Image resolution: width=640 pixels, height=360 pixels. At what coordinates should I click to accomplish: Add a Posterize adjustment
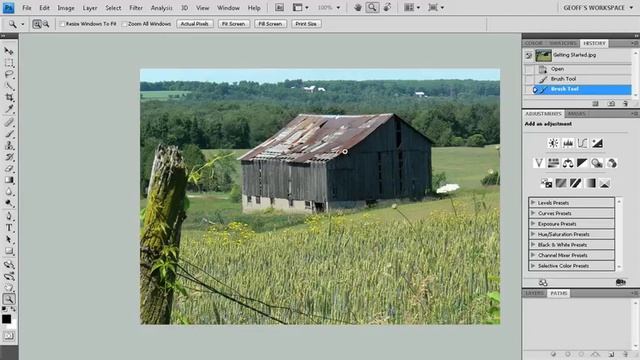[x=561, y=183]
